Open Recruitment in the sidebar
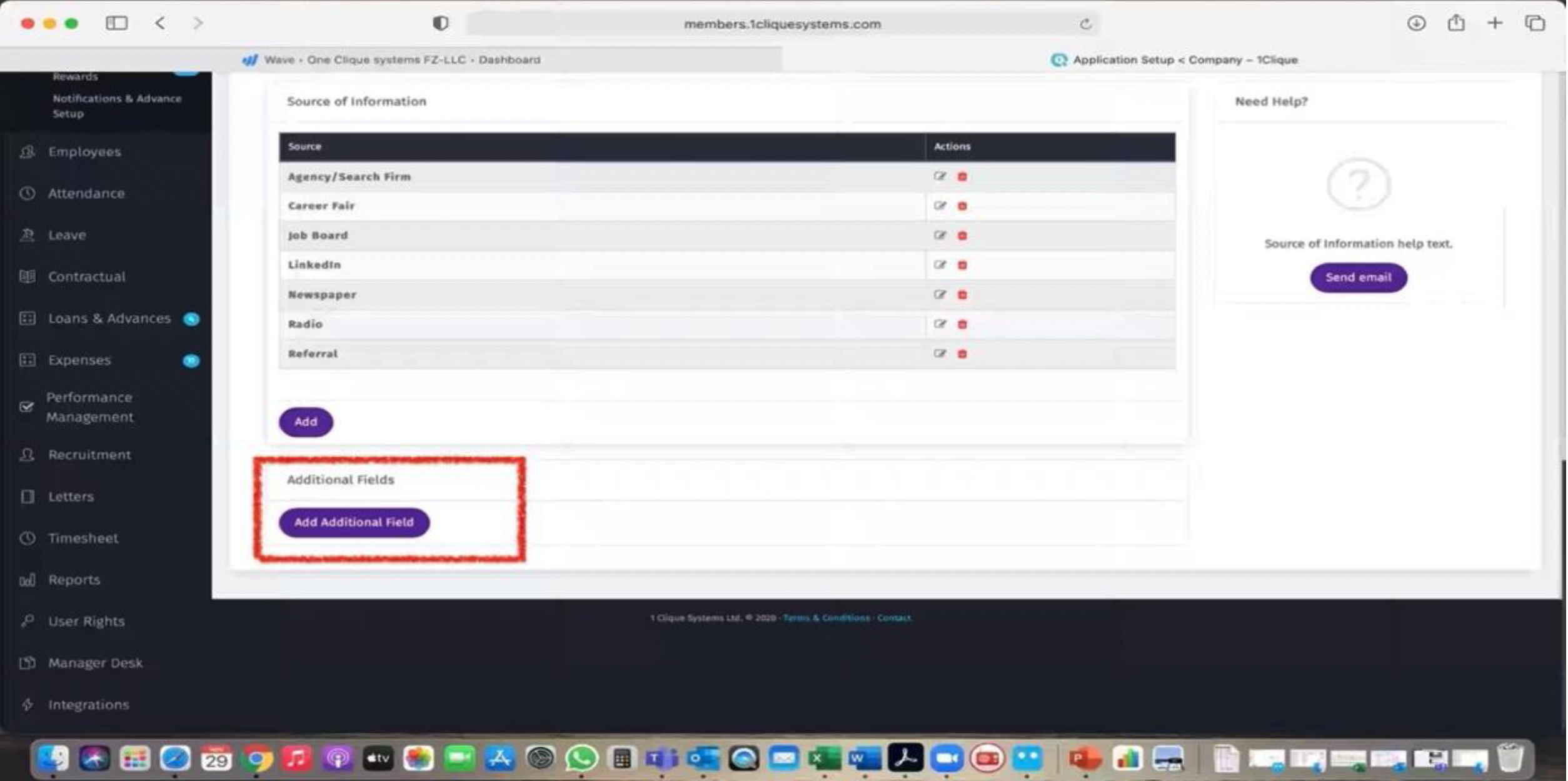Image resolution: width=1568 pixels, height=781 pixels. tap(89, 455)
